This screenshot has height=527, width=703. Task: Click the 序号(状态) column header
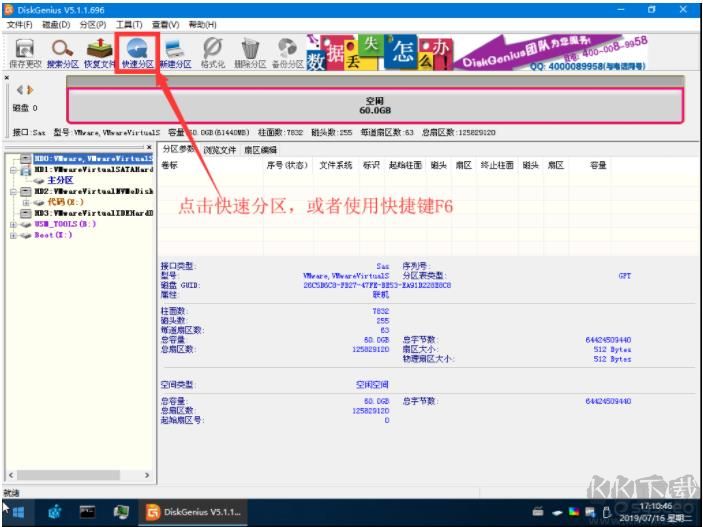287,165
